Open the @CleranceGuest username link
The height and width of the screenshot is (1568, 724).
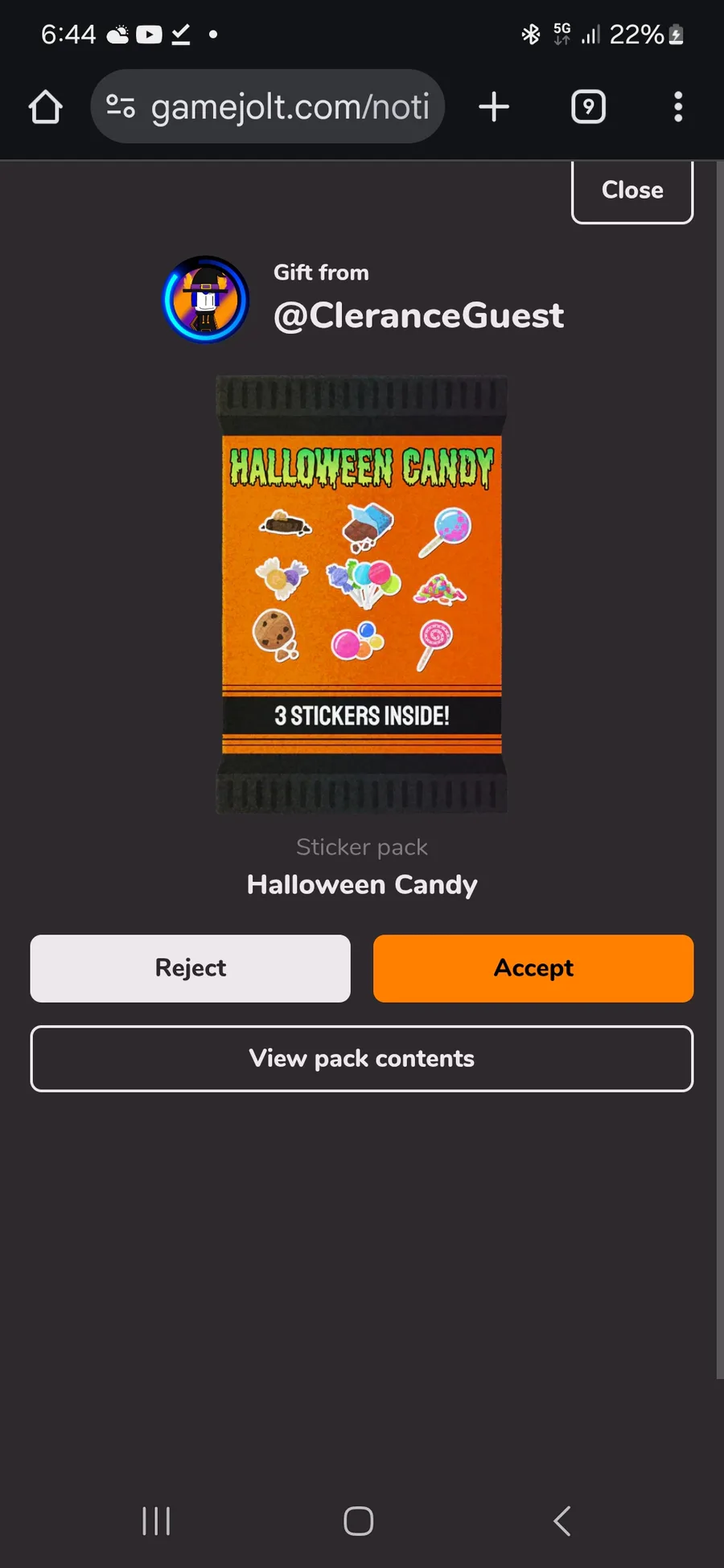(418, 315)
